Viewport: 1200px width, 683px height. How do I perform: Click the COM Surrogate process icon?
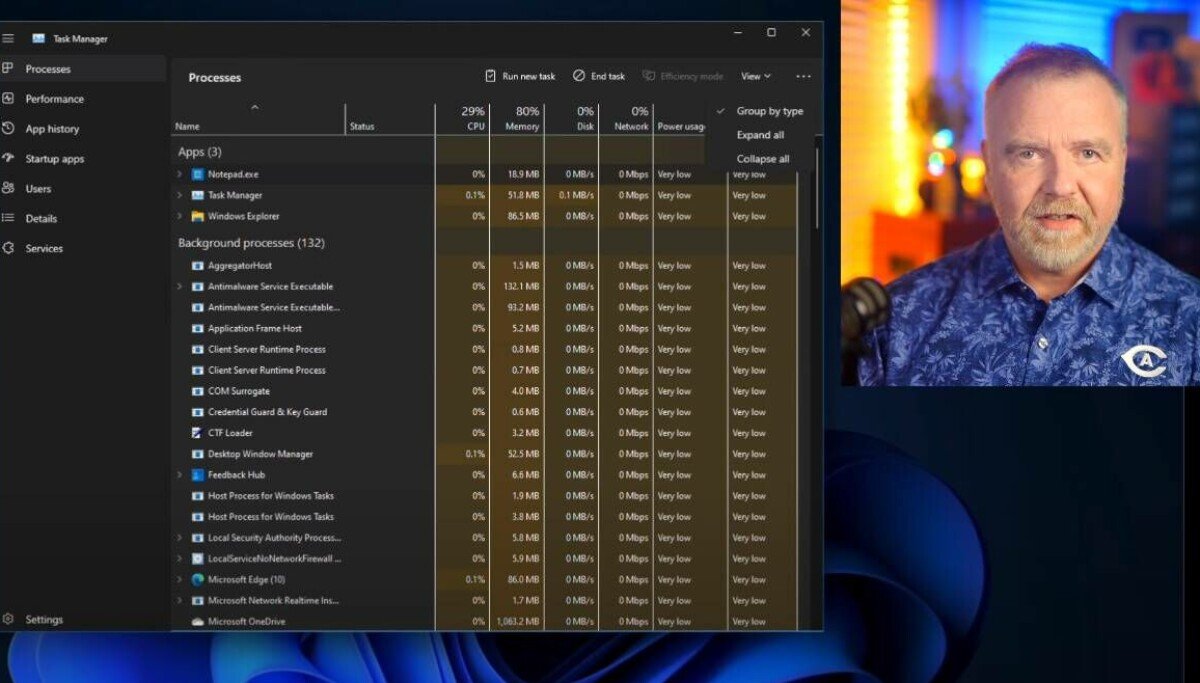[x=198, y=391]
